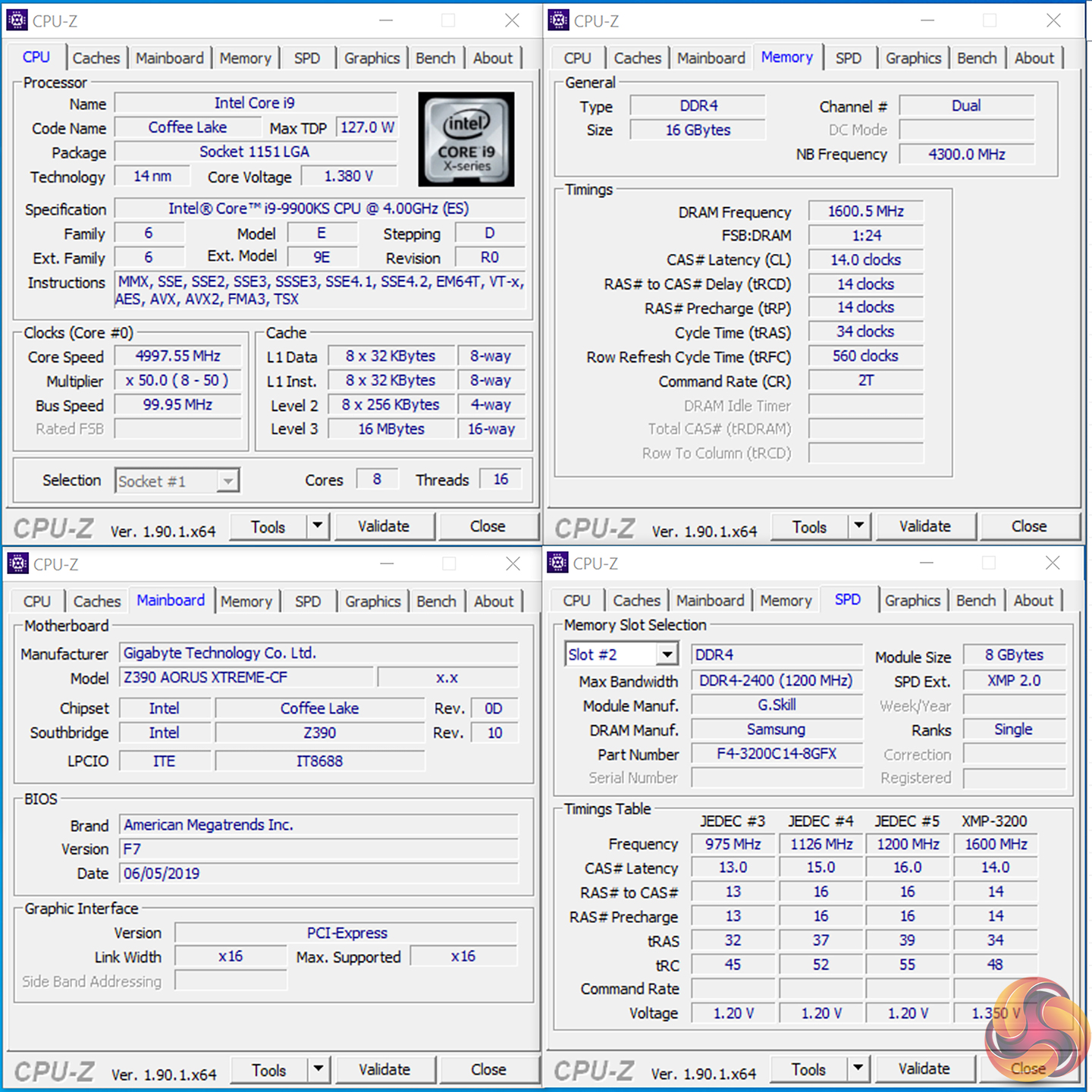Screen dimensions: 1092x1092
Task: Click the NB Frequency value 4300.0 MHz
Action: click(x=967, y=154)
